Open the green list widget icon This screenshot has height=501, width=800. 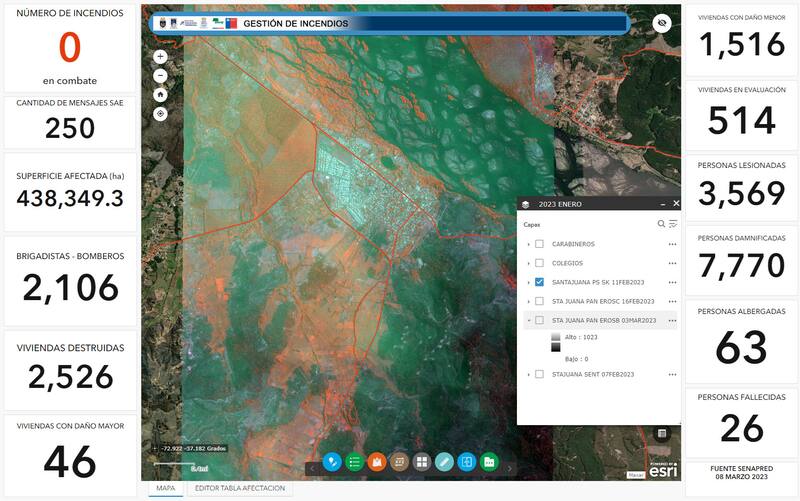pyautogui.click(x=354, y=462)
